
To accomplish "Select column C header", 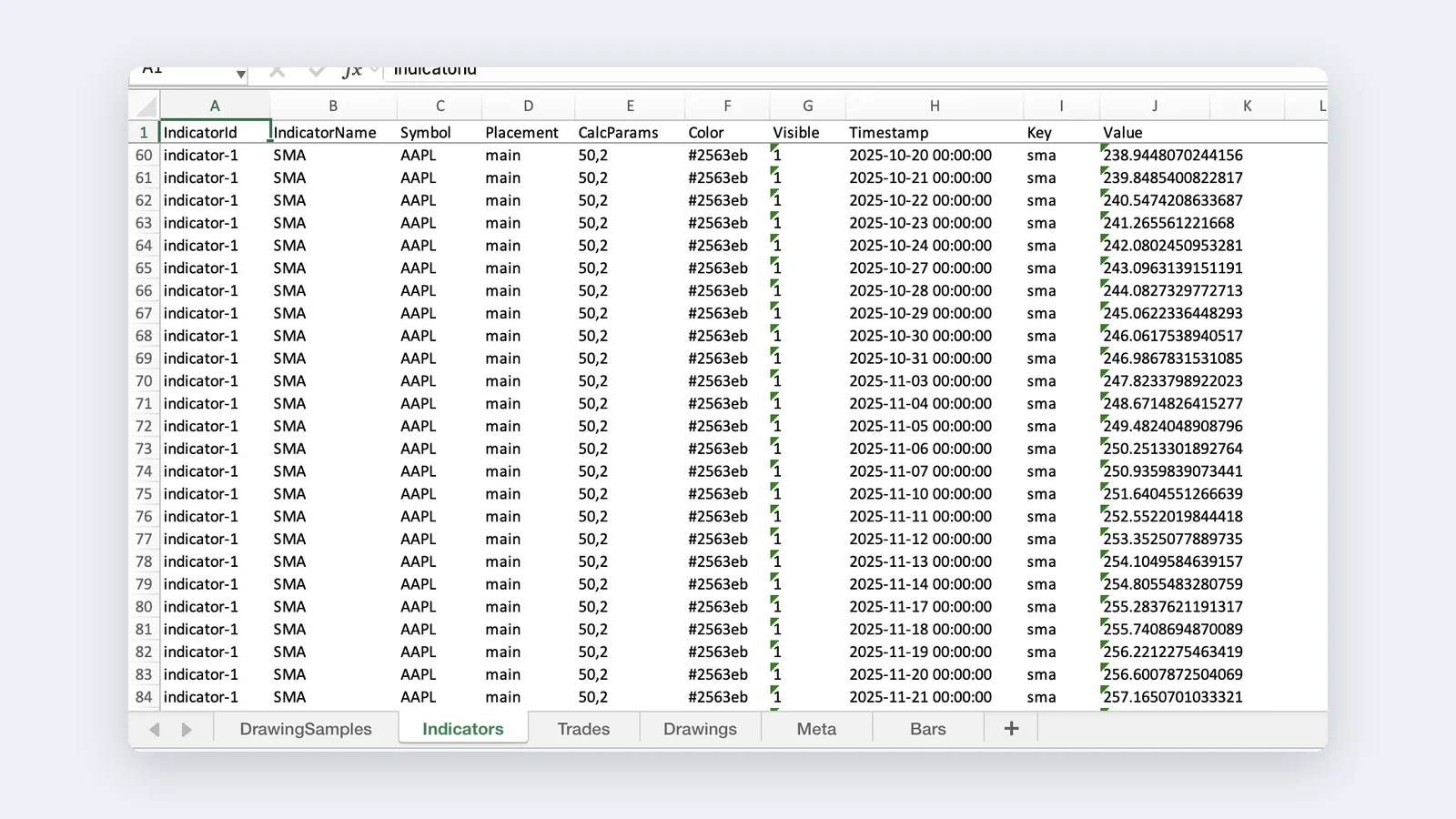I will coord(440,106).
